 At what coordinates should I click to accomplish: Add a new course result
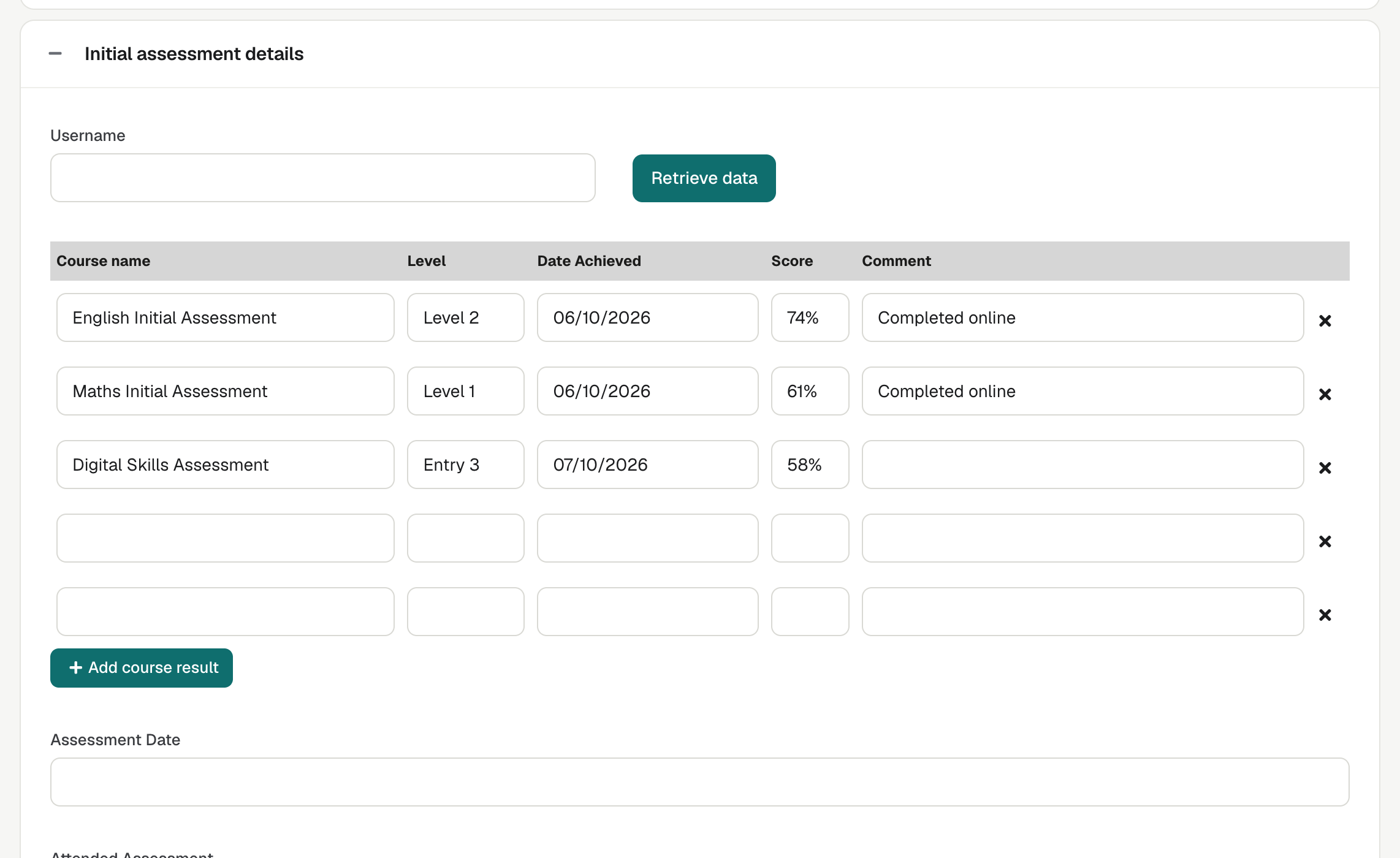point(142,667)
